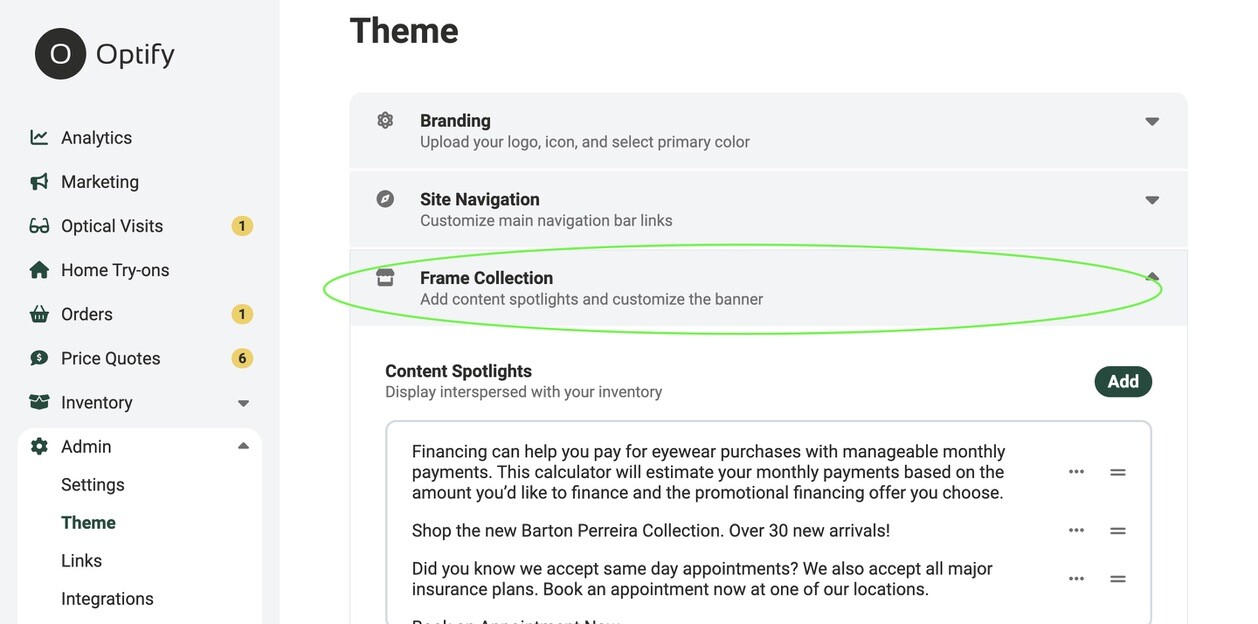Click the Price Quotes dollar icon
This screenshot has width=1258, height=624.
(x=39, y=358)
